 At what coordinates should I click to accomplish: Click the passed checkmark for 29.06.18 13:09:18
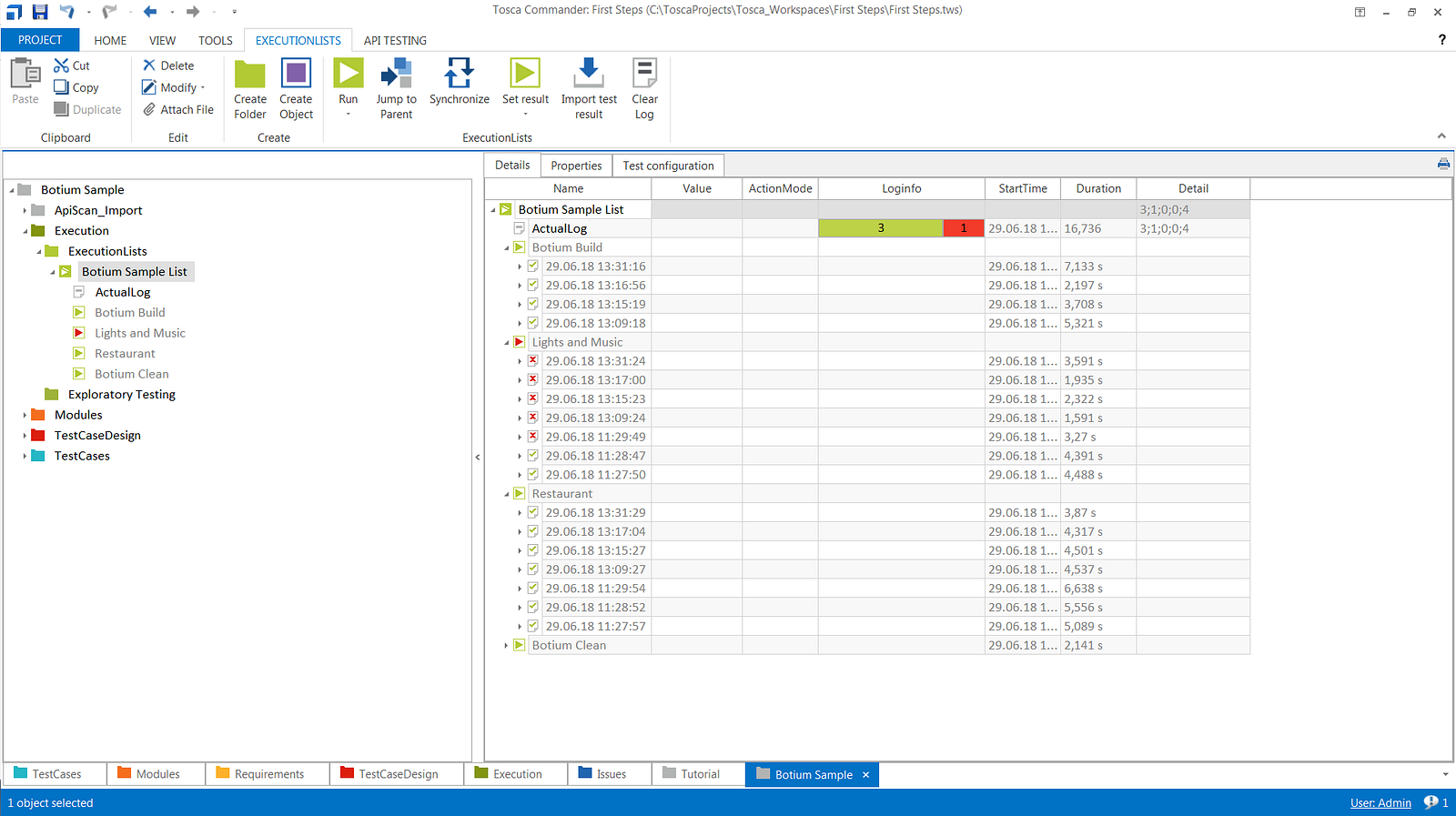point(533,323)
